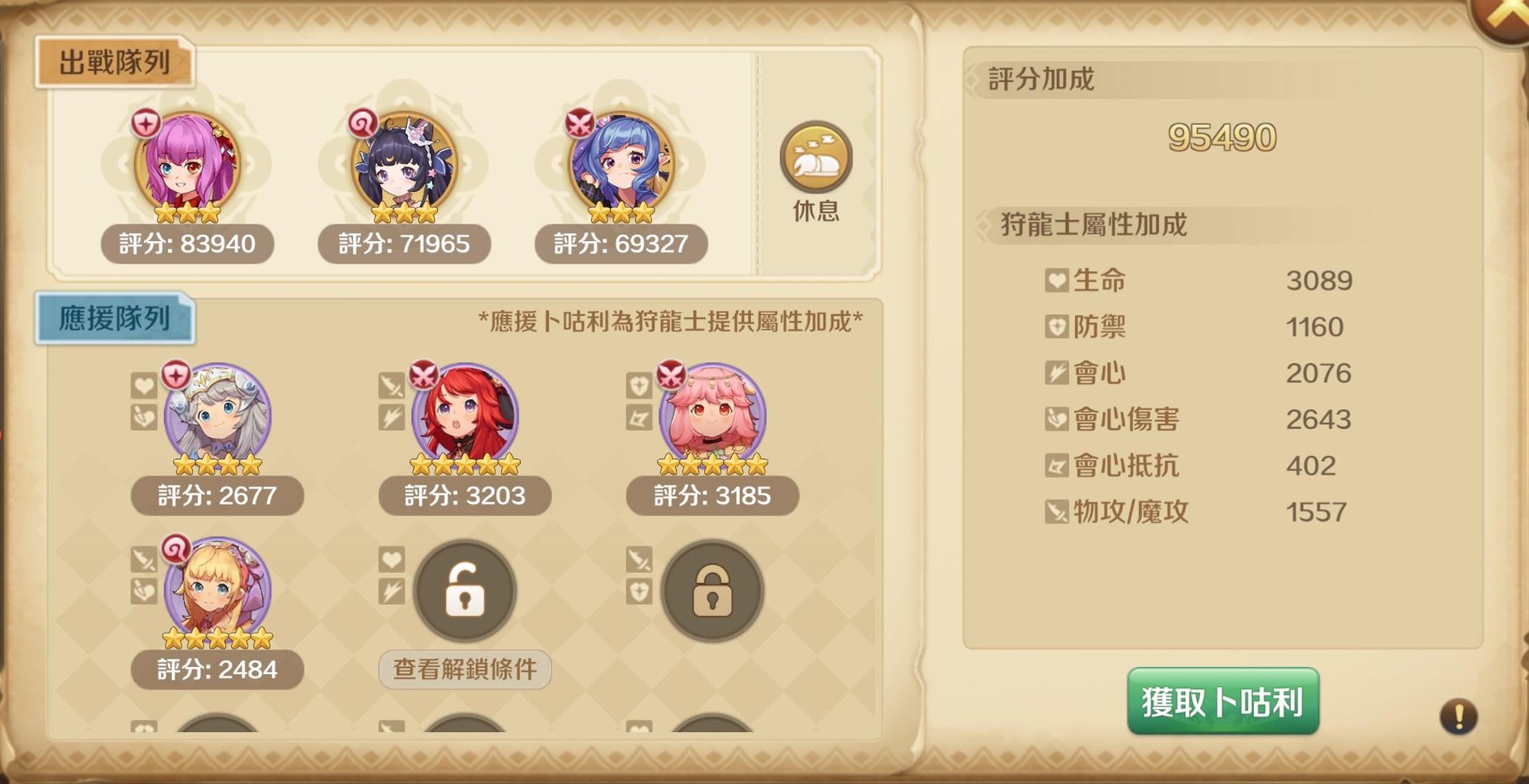The width and height of the screenshot is (1529, 784).
Task: Click the 評分加成 total score 95490
Action: coord(1222,138)
